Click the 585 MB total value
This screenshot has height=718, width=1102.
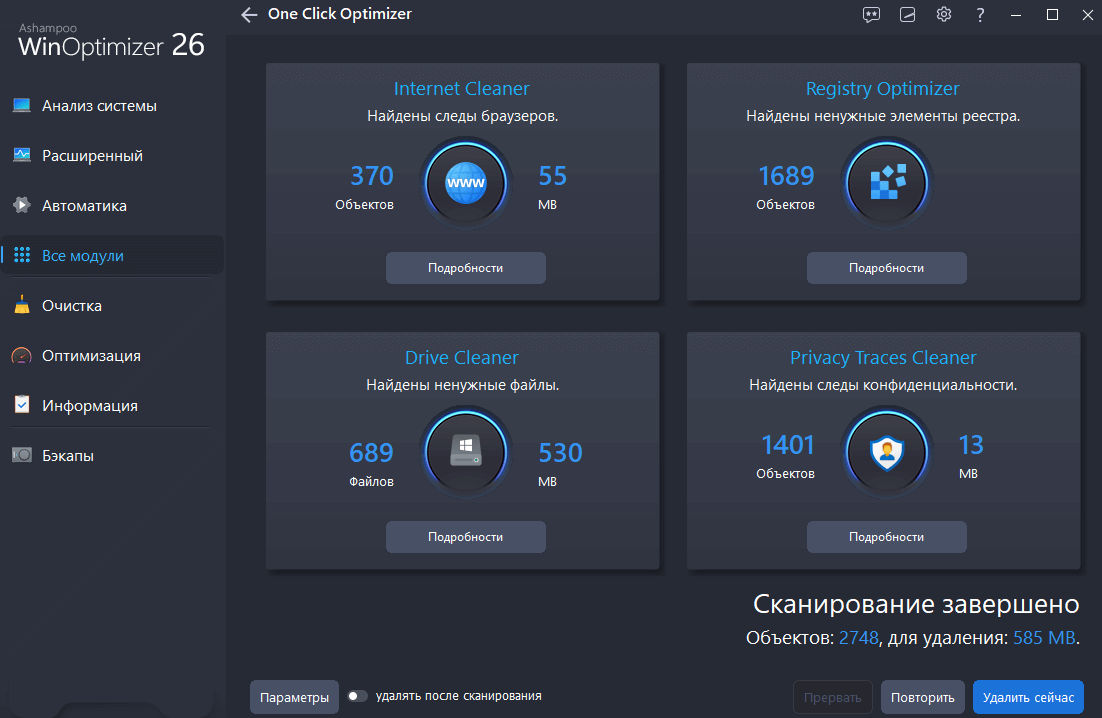pyautogui.click(x=1044, y=638)
